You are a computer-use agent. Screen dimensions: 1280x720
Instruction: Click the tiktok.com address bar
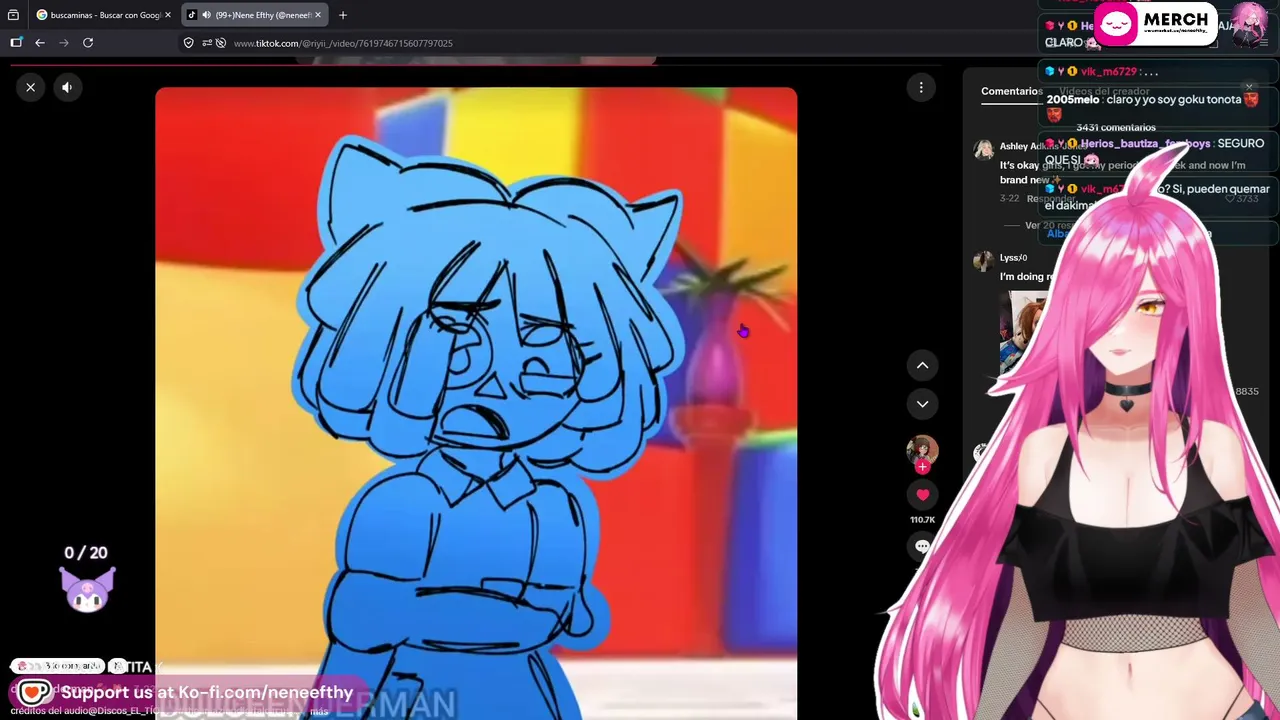click(x=343, y=43)
